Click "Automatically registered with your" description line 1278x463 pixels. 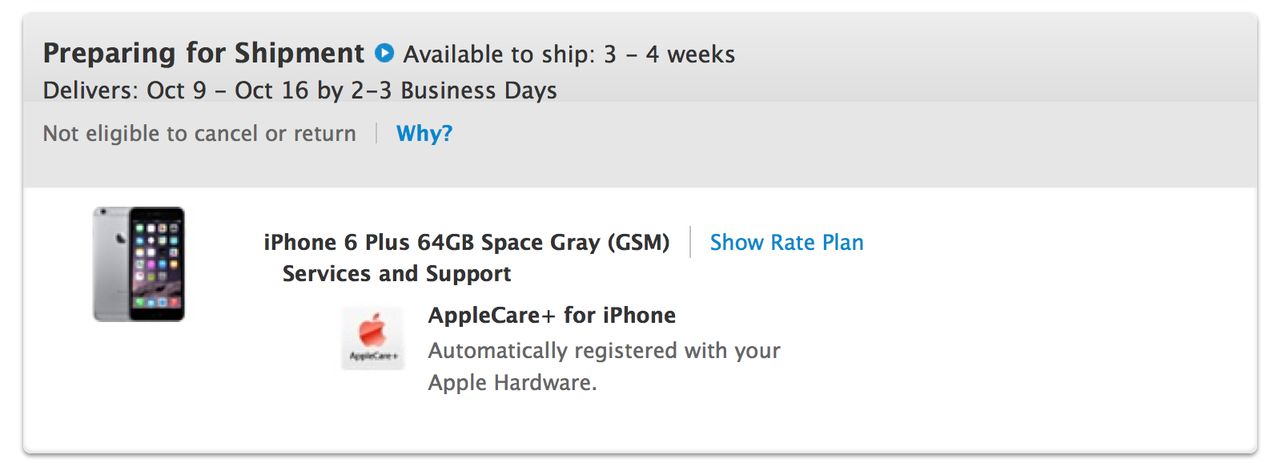pyautogui.click(x=603, y=351)
